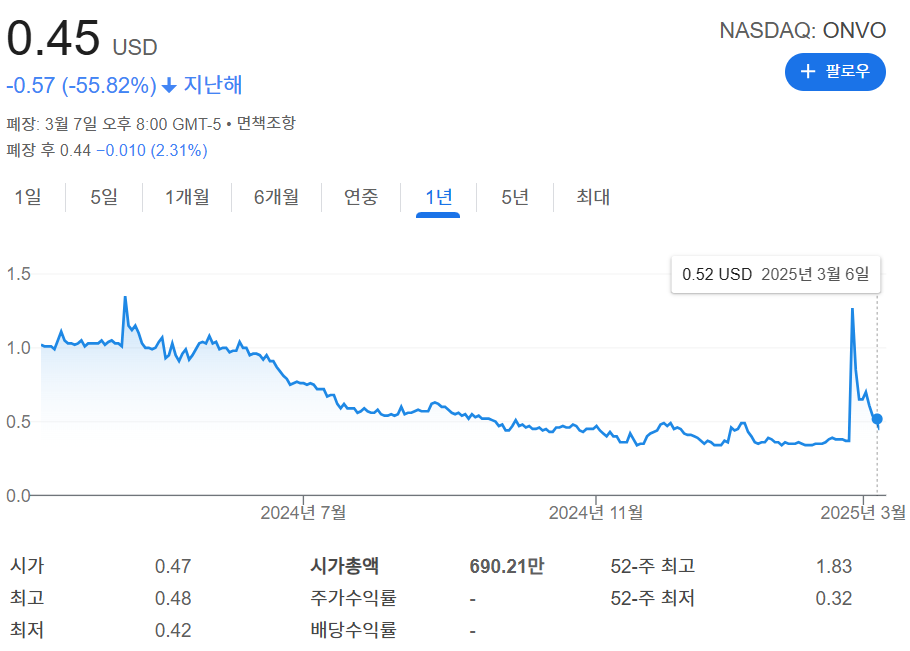Select the 연중 time range tab
This screenshot has width=910, height=651.
pos(359,197)
